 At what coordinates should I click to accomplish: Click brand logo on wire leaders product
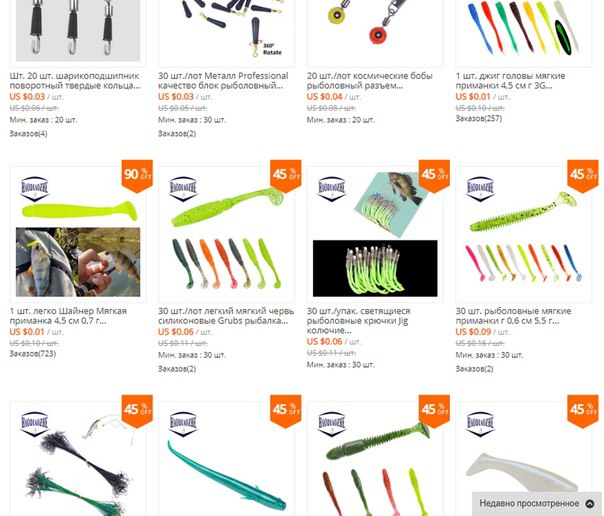tap(35, 424)
